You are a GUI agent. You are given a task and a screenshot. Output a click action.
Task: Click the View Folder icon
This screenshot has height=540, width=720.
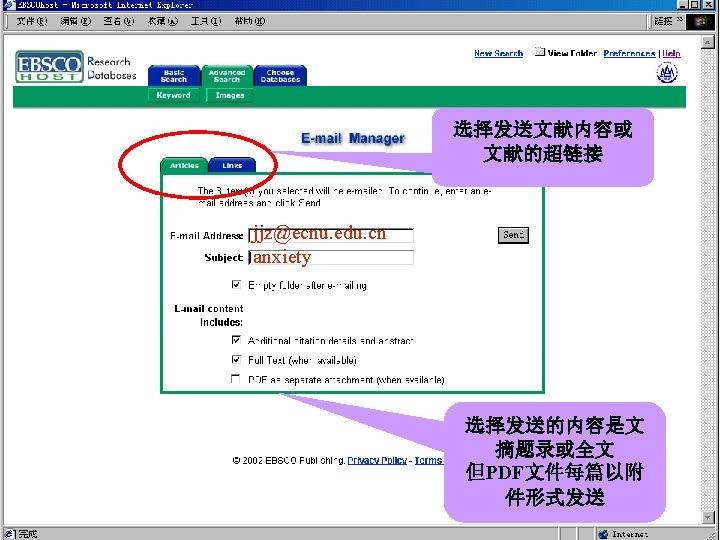point(540,52)
